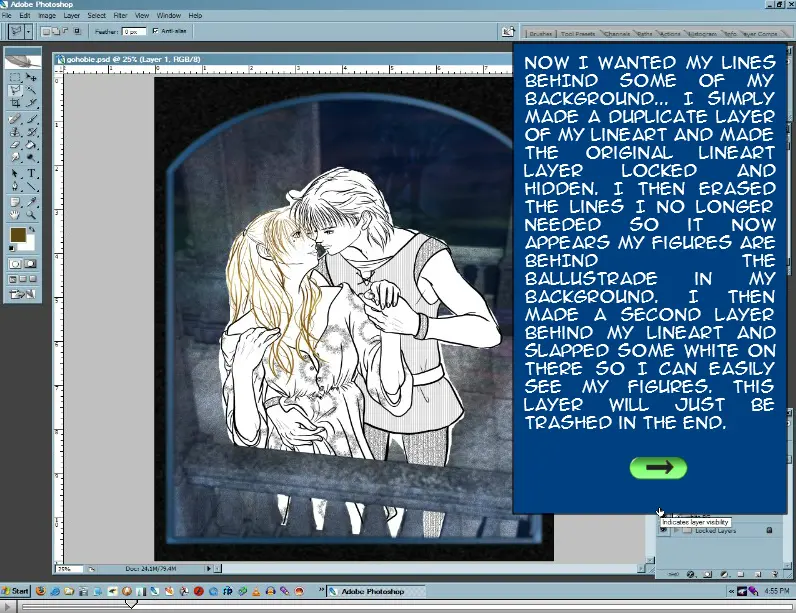Select the Eraser tool

[x=15, y=145]
